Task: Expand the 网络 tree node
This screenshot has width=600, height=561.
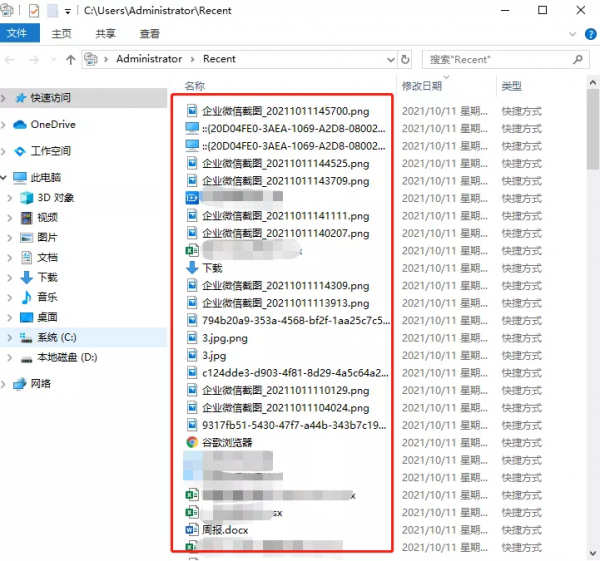Action: (x=3, y=384)
